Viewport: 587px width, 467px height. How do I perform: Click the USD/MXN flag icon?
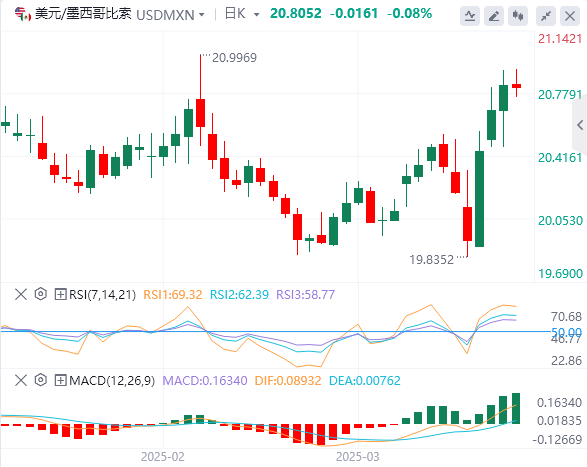click(x=22, y=15)
